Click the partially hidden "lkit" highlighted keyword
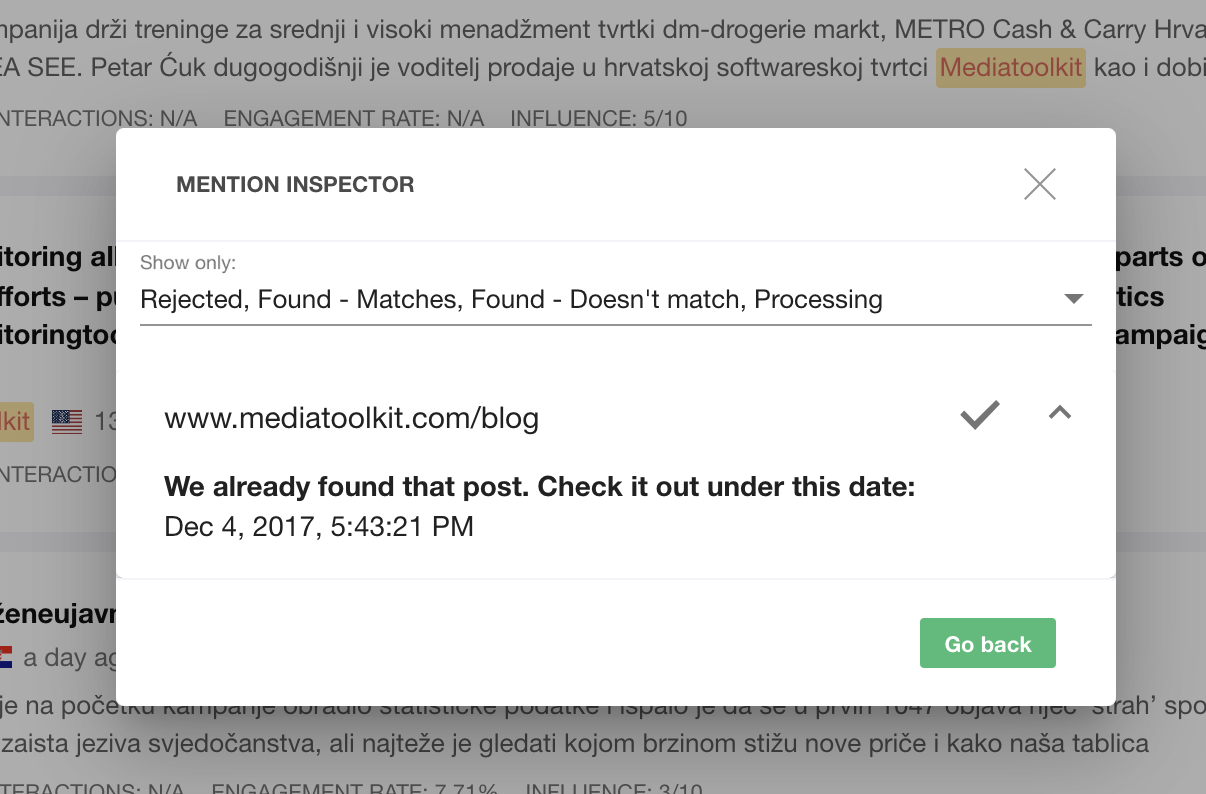The width and height of the screenshot is (1206, 794). click(x=15, y=420)
